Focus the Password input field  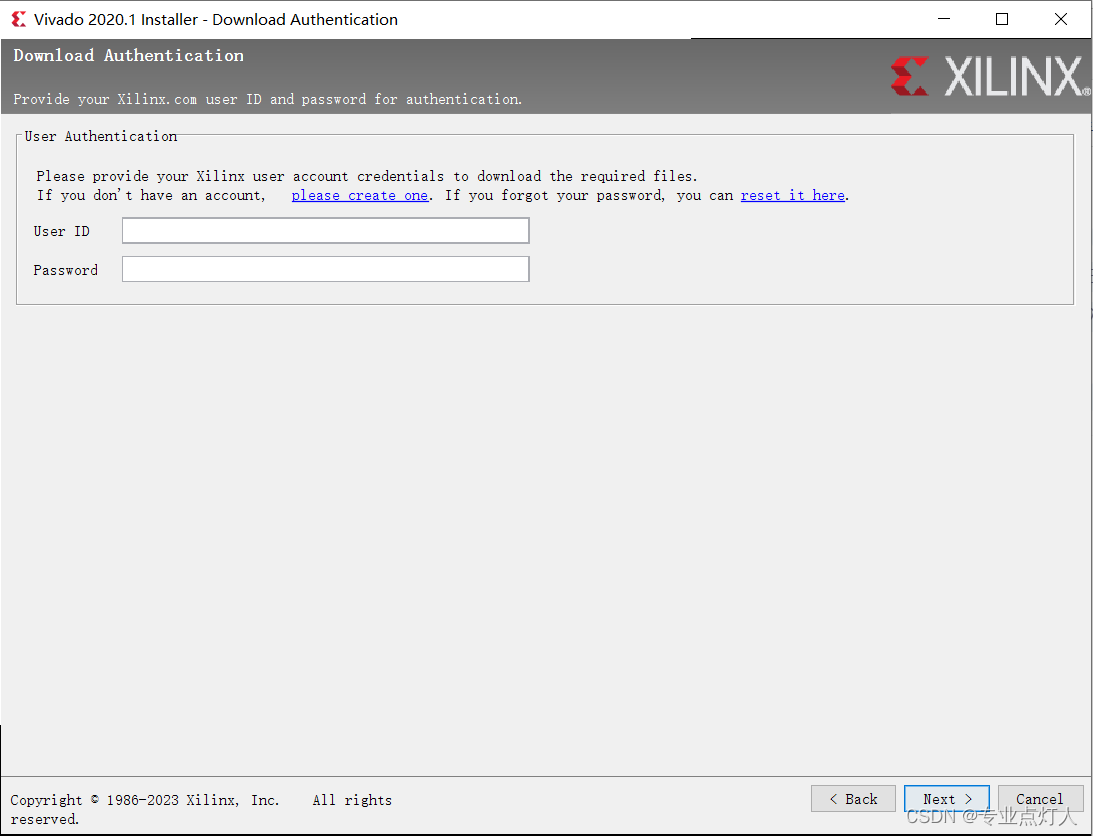click(x=326, y=269)
